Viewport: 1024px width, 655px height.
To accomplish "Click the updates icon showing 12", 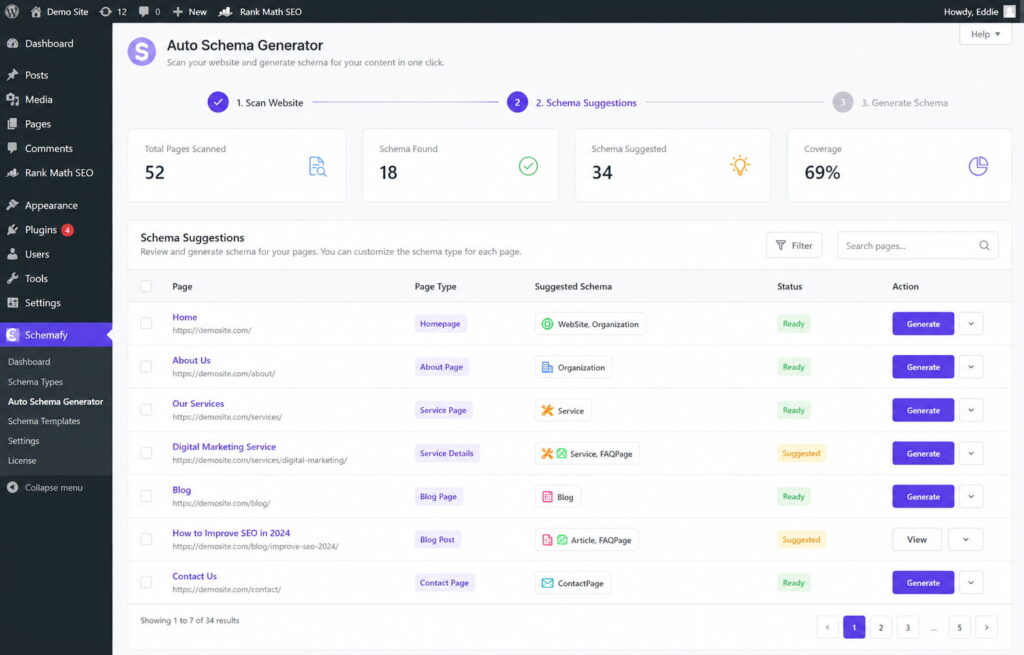I will (x=105, y=12).
